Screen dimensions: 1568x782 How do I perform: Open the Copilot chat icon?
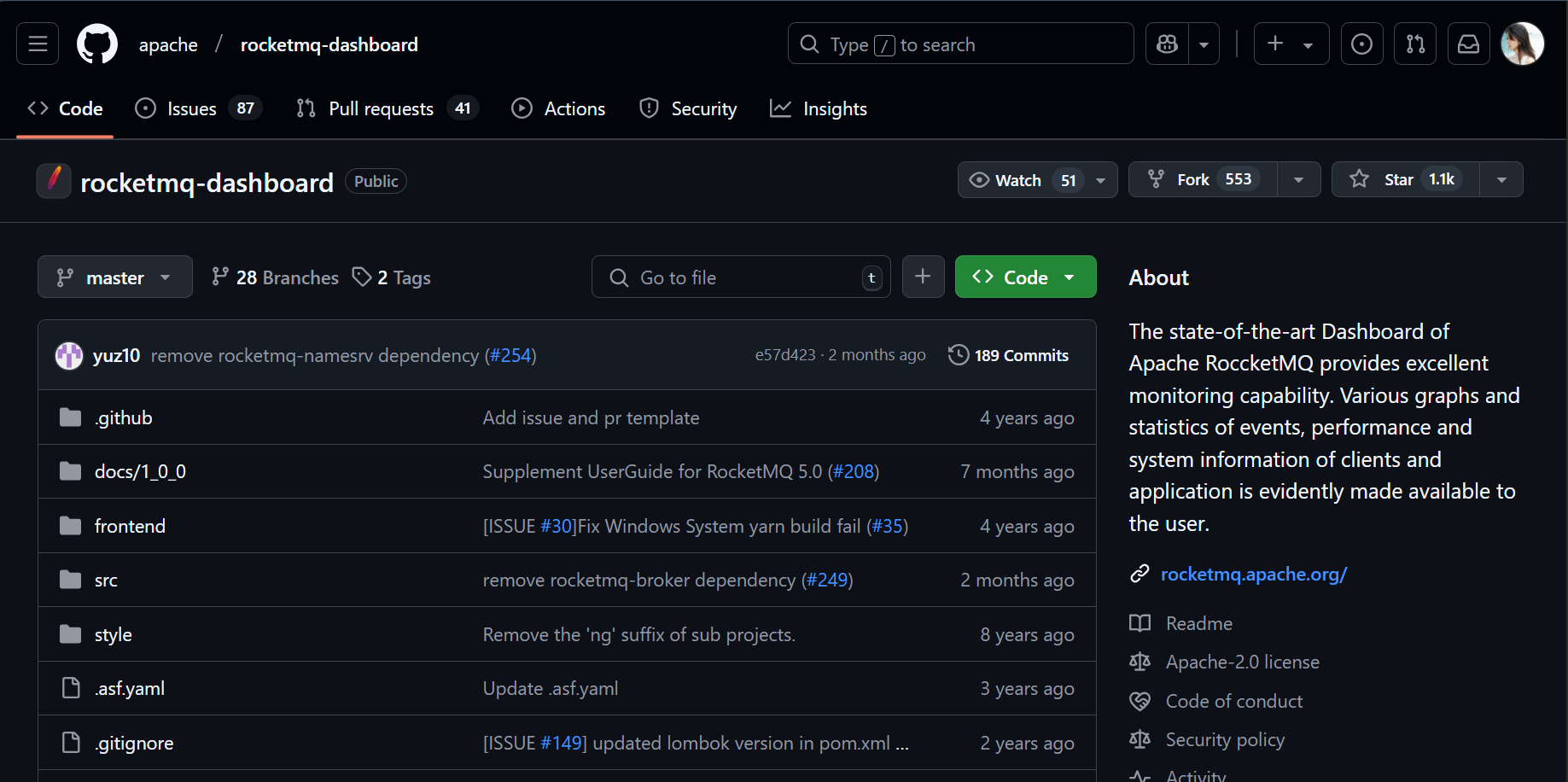coord(1168,44)
